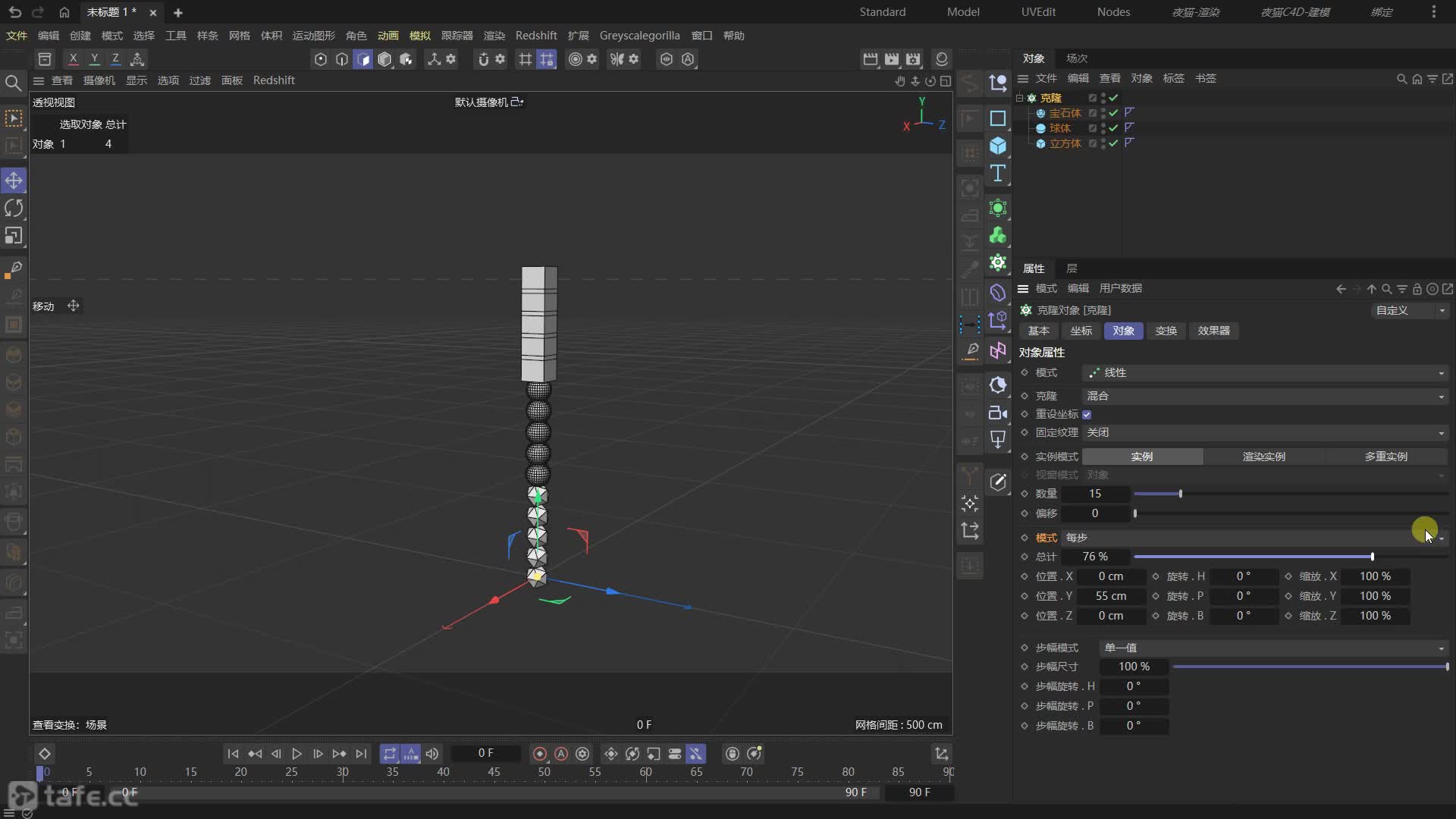Toggle viewport maximize icon

point(946,80)
